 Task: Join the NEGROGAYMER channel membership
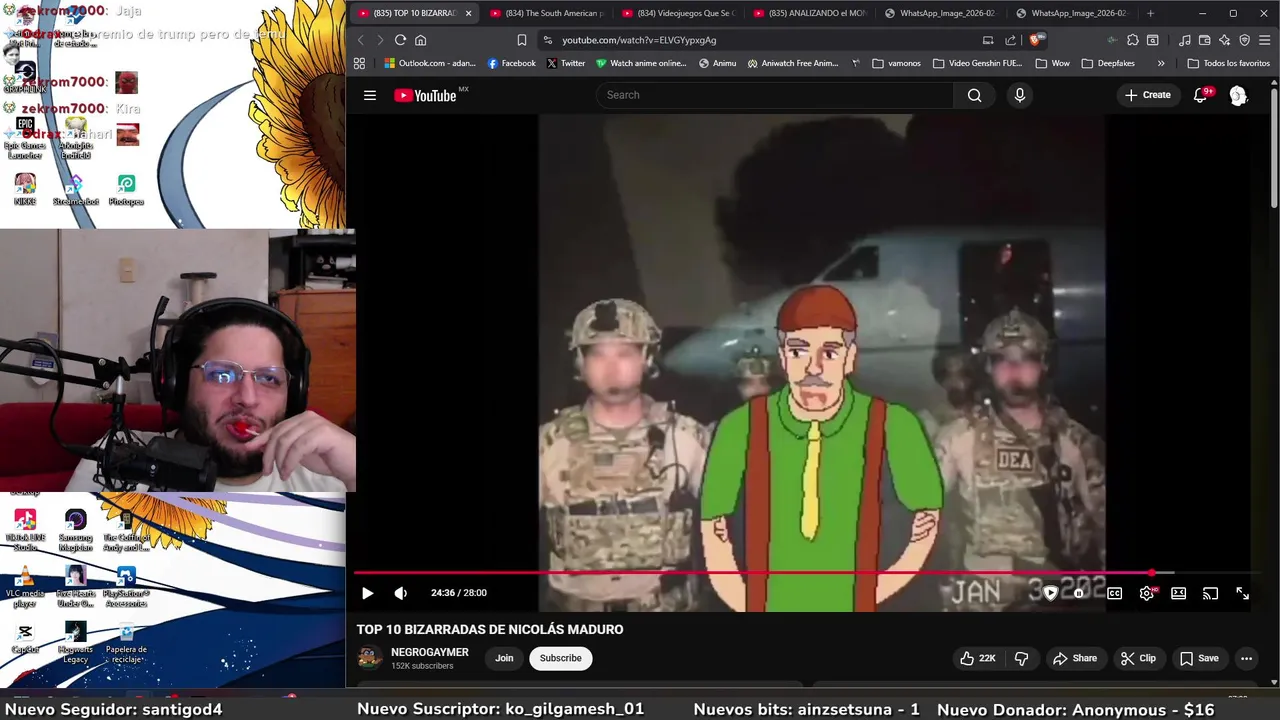pyautogui.click(x=504, y=658)
